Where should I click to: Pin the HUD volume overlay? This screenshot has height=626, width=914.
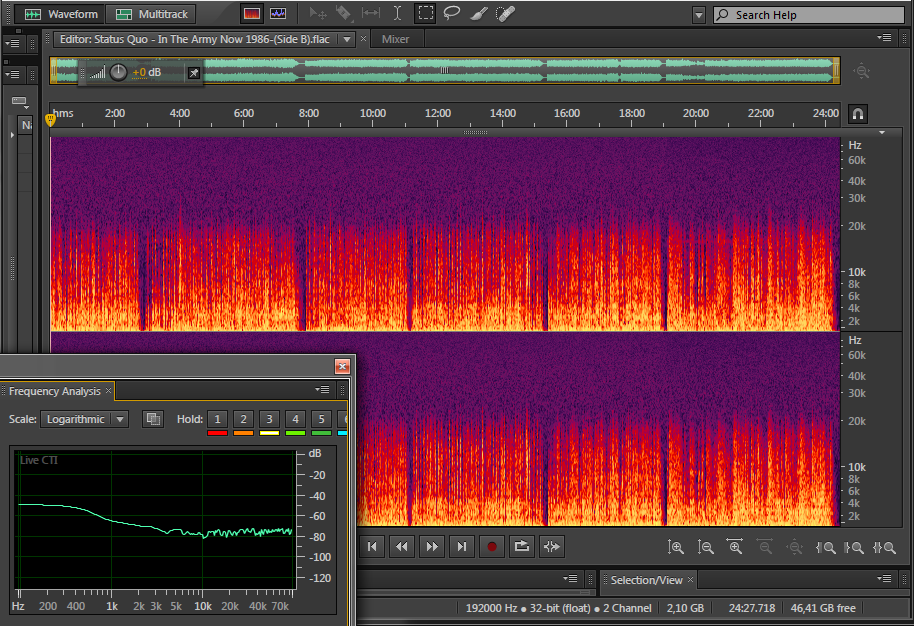pyautogui.click(x=194, y=73)
